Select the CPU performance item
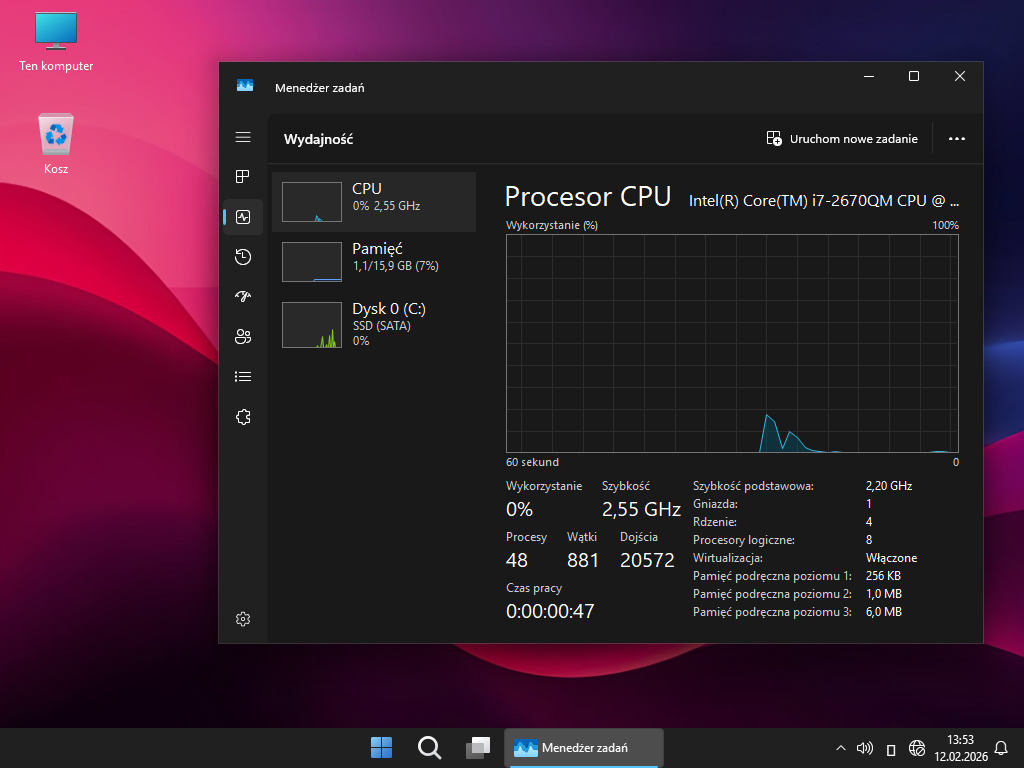Viewport: 1024px width, 768px height. pyautogui.click(x=374, y=202)
